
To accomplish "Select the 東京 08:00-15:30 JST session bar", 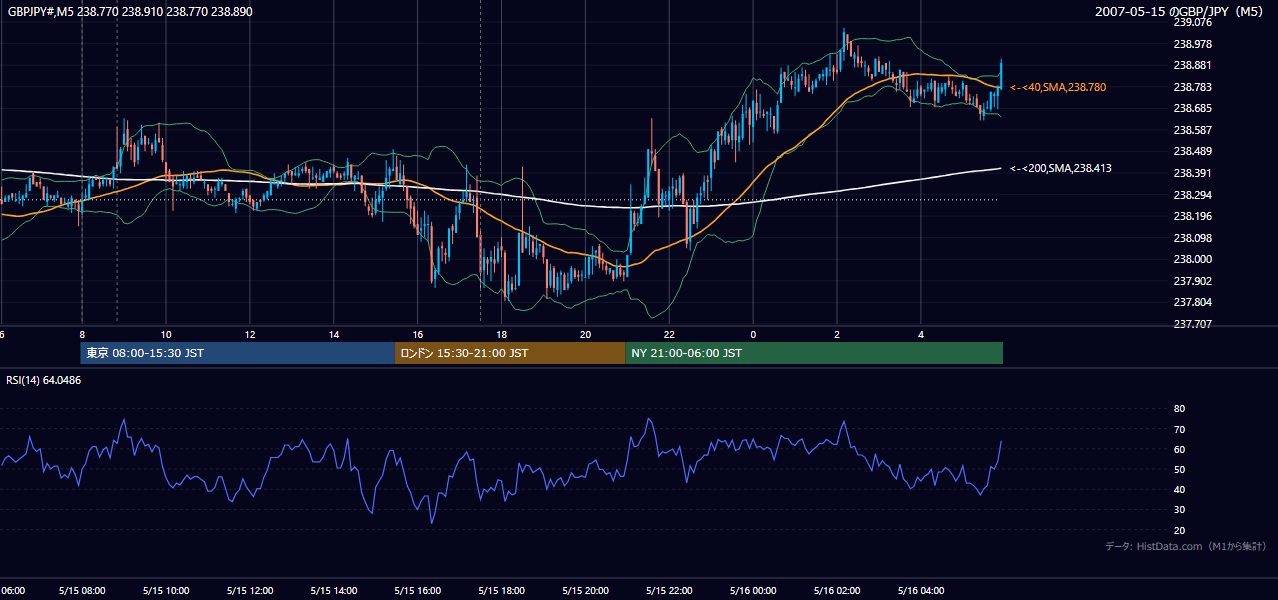I will [x=238, y=353].
